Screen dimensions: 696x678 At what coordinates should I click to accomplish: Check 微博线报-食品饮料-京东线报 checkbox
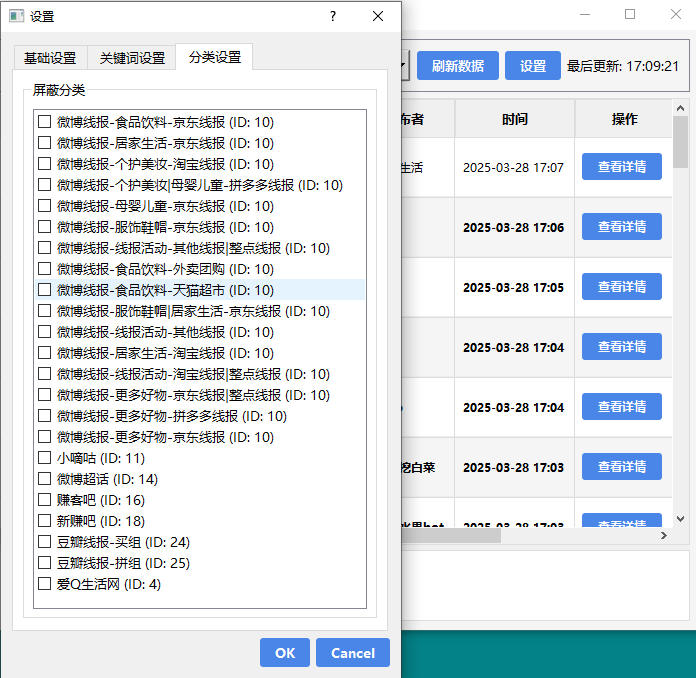click(x=44, y=122)
